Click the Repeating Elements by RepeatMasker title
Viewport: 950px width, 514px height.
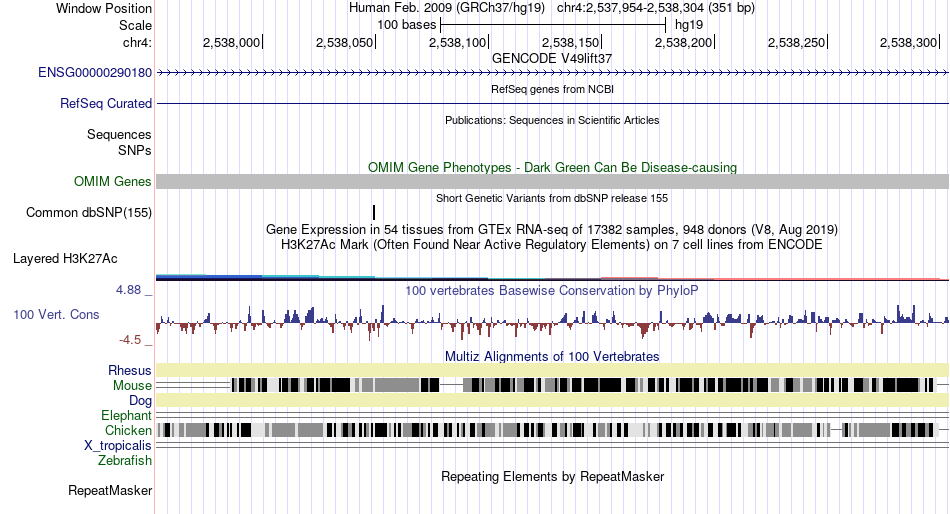coord(552,476)
